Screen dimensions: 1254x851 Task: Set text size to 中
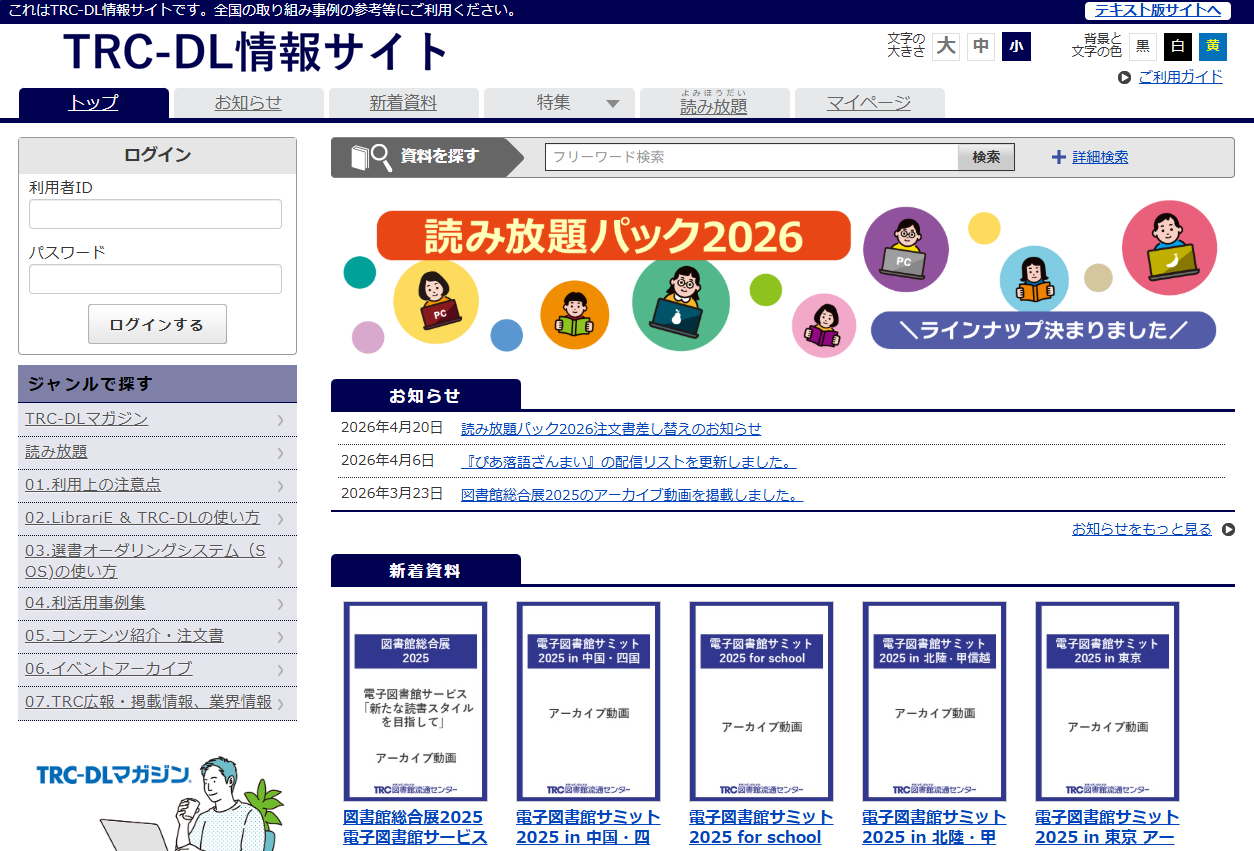[x=981, y=46]
